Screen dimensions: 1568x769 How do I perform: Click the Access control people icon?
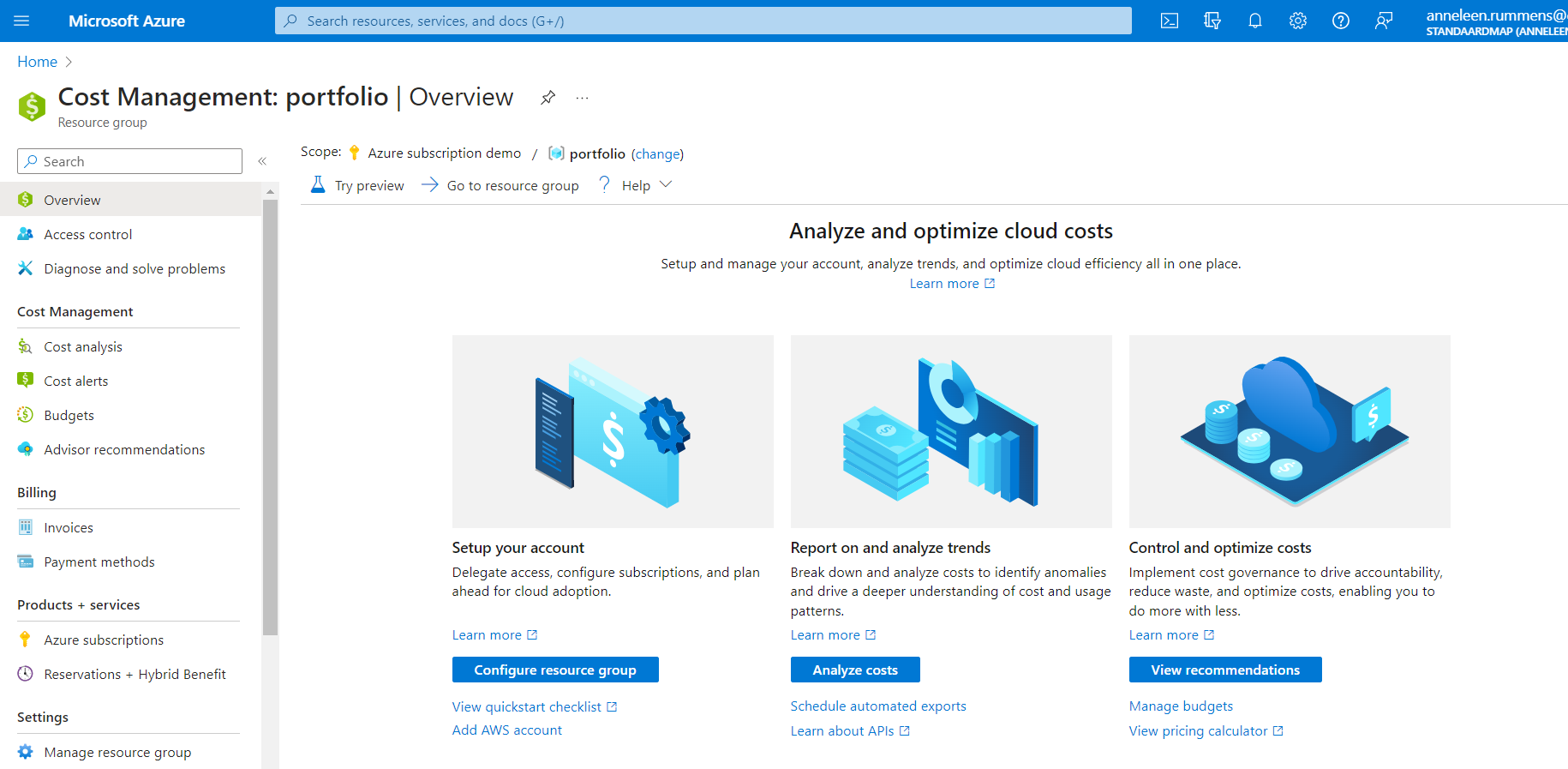[26, 234]
